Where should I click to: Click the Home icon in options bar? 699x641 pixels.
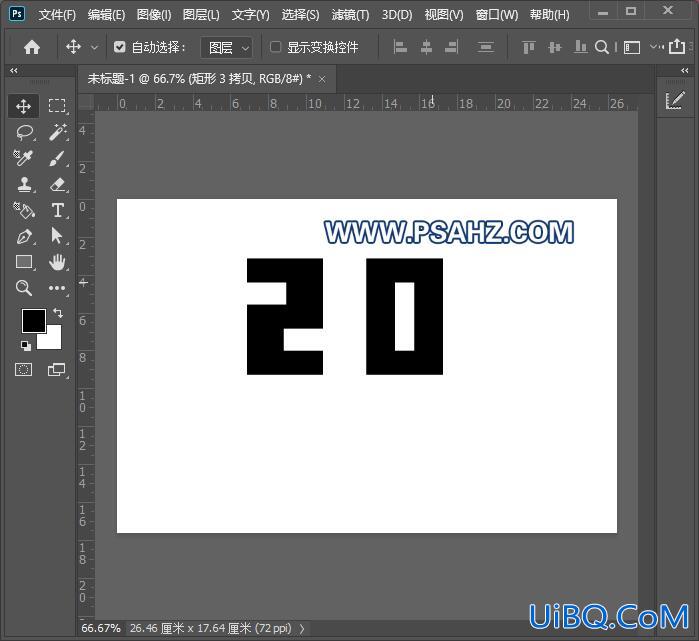pyautogui.click(x=32, y=47)
